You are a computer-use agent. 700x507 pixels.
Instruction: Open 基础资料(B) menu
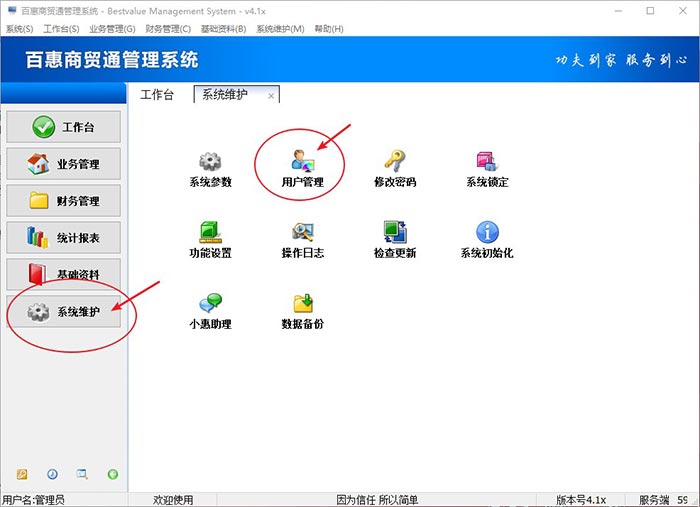pos(223,29)
